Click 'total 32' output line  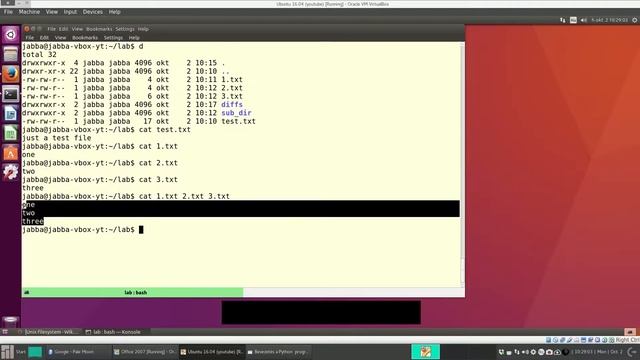39,55
